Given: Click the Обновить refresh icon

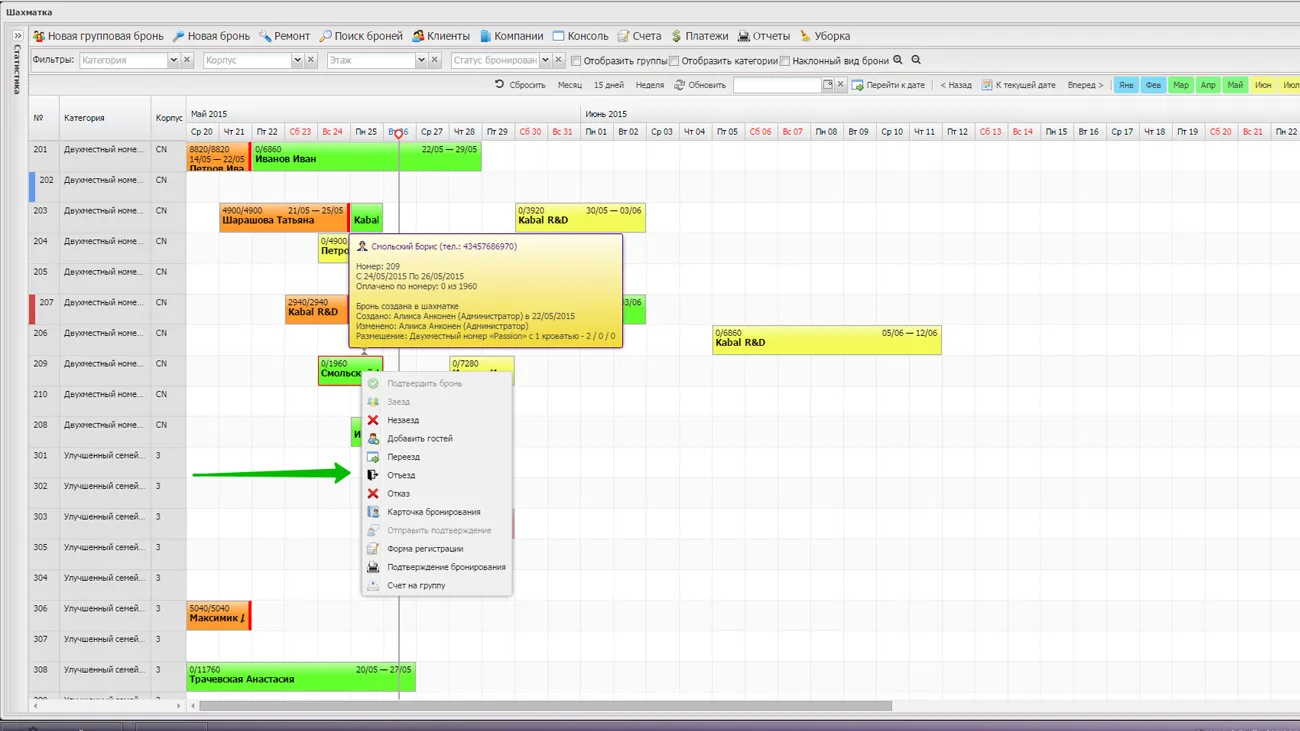Looking at the screenshot, I should [x=680, y=85].
